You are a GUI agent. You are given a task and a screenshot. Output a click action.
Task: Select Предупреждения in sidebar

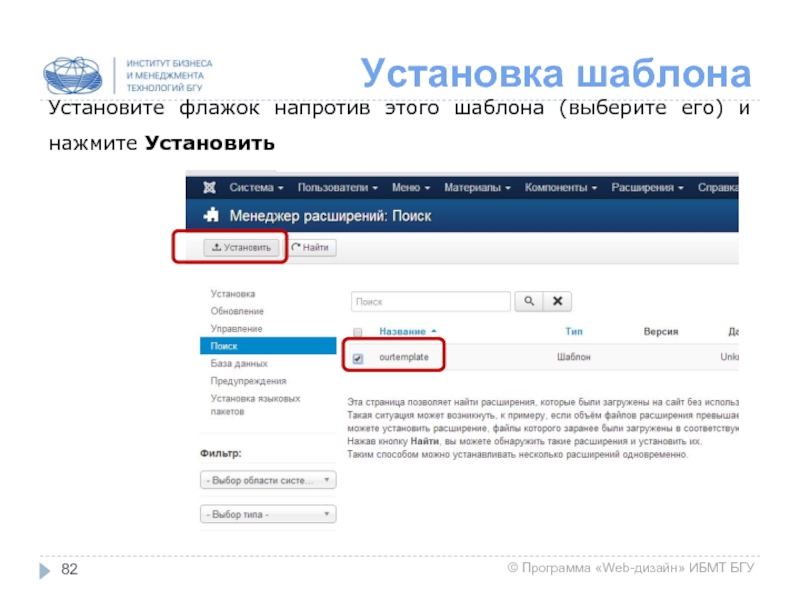(x=248, y=381)
